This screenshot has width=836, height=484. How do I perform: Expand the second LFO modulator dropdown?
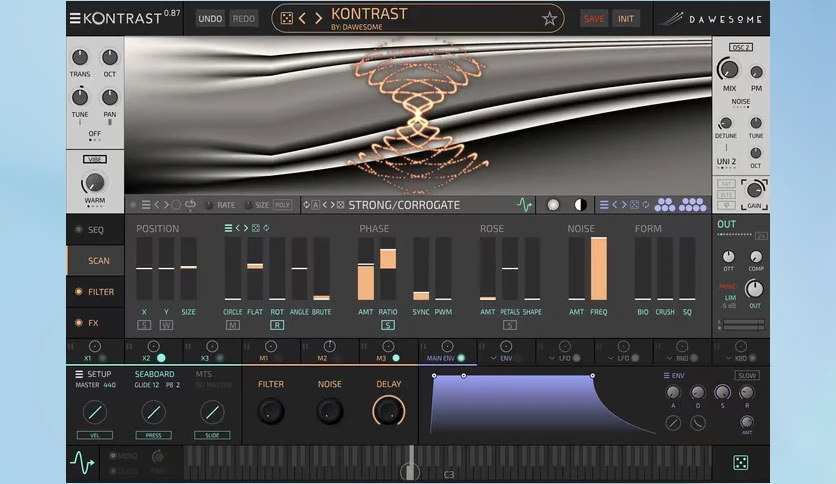pos(611,358)
